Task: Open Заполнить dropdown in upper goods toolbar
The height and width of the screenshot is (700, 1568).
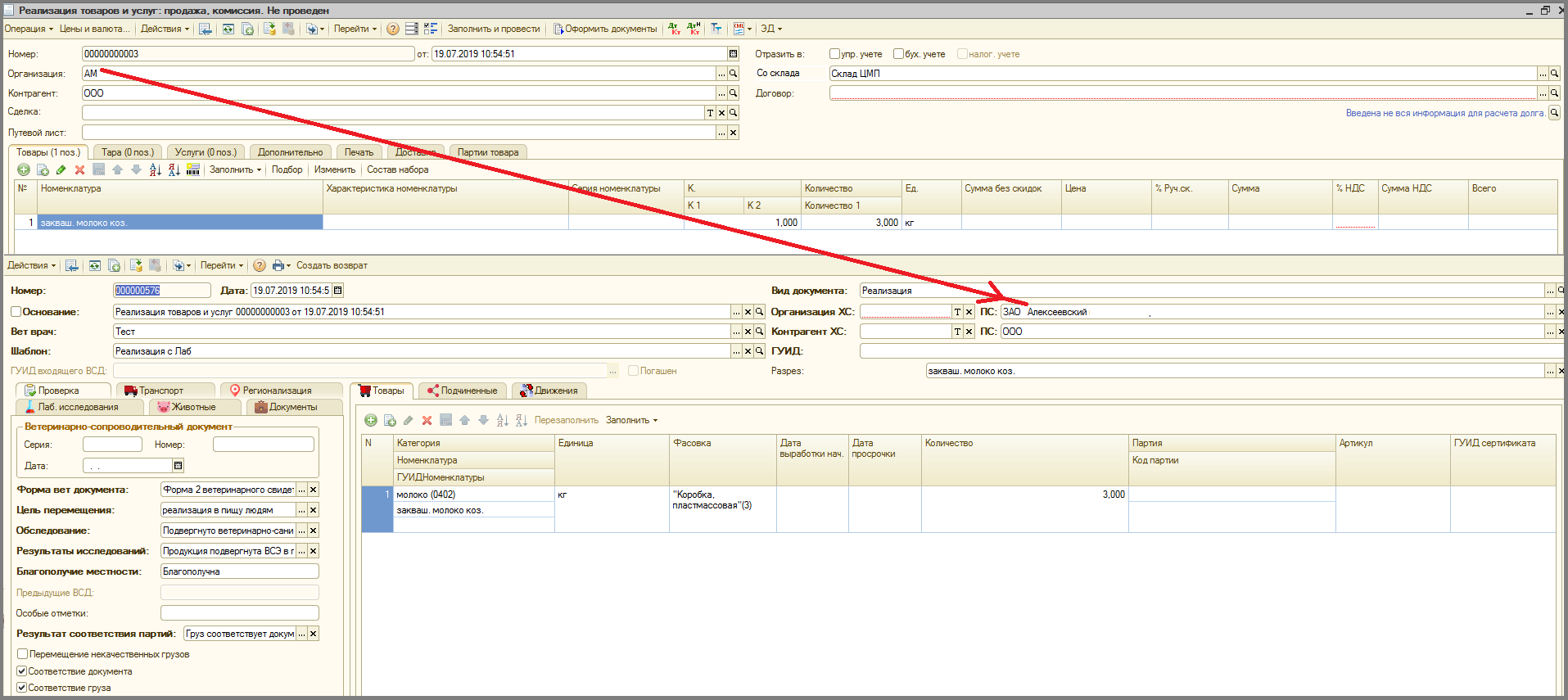Action: point(235,169)
